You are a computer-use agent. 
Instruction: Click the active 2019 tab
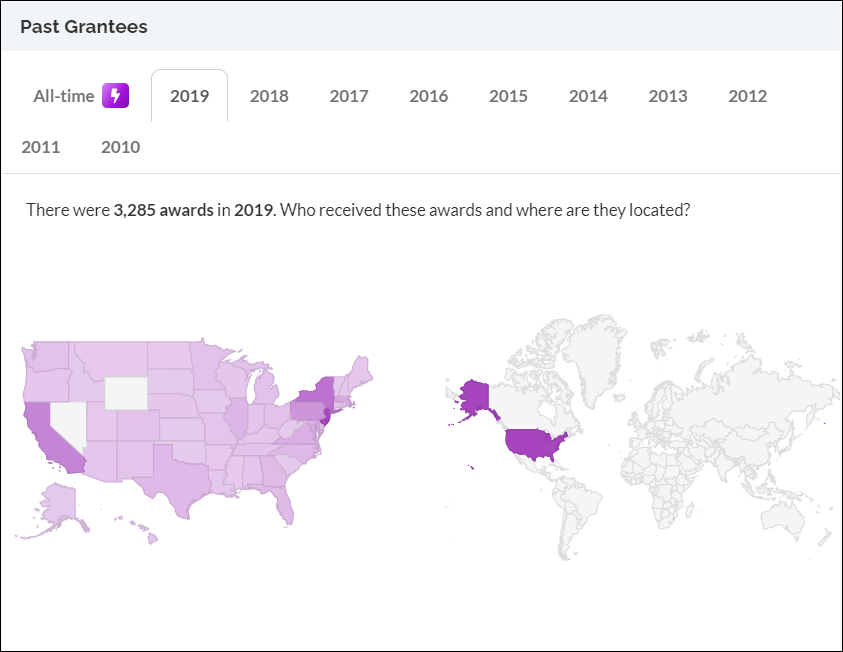[x=189, y=96]
